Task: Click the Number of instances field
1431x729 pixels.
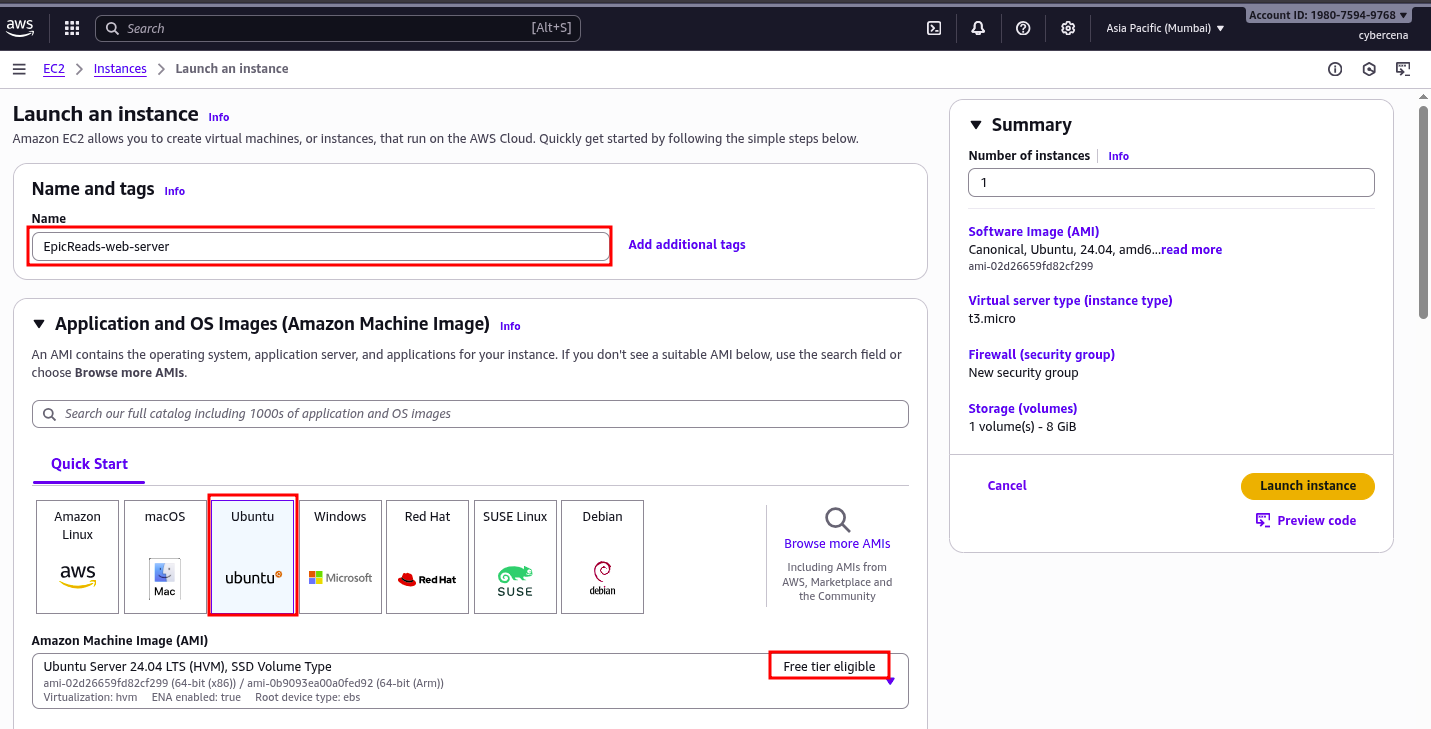Action: click(x=1171, y=183)
